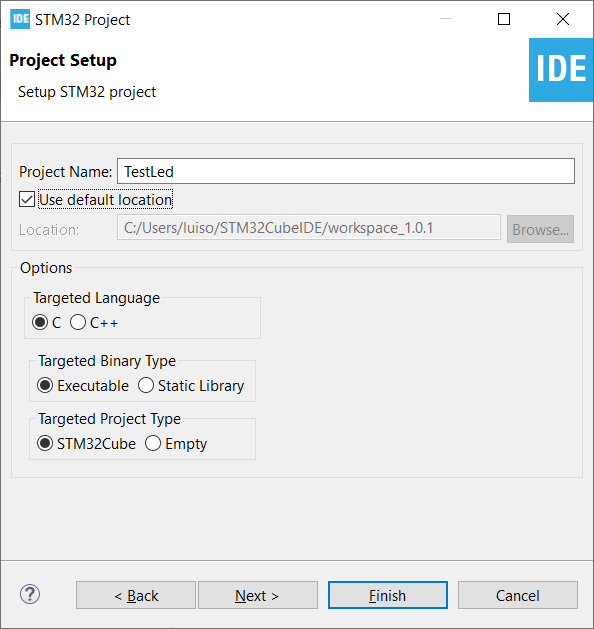Go to previous page with Back
Image resolution: width=594 pixels, height=629 pixels.
point(136,595)
